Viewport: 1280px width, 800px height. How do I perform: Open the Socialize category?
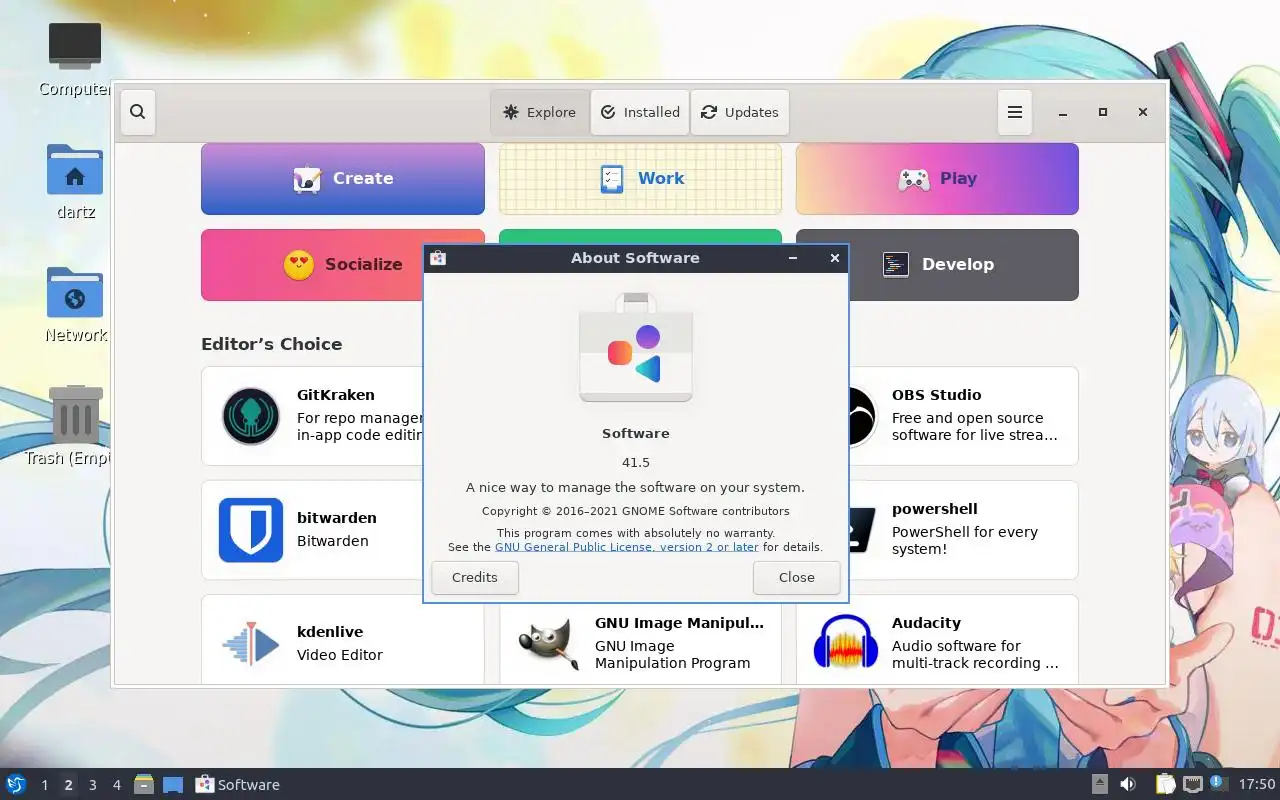pyautogui.click(x=312, y=265)
